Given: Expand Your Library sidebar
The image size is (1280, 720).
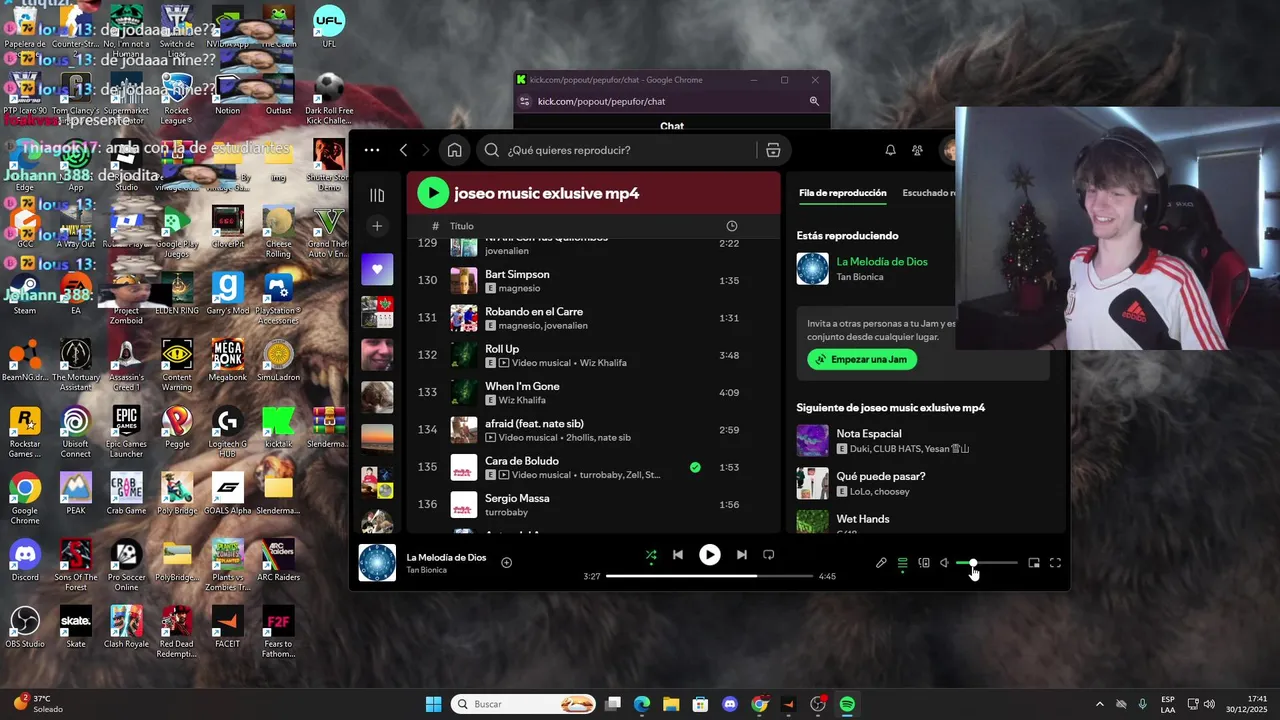Looking at the screenshot, I should click(377, 195).
